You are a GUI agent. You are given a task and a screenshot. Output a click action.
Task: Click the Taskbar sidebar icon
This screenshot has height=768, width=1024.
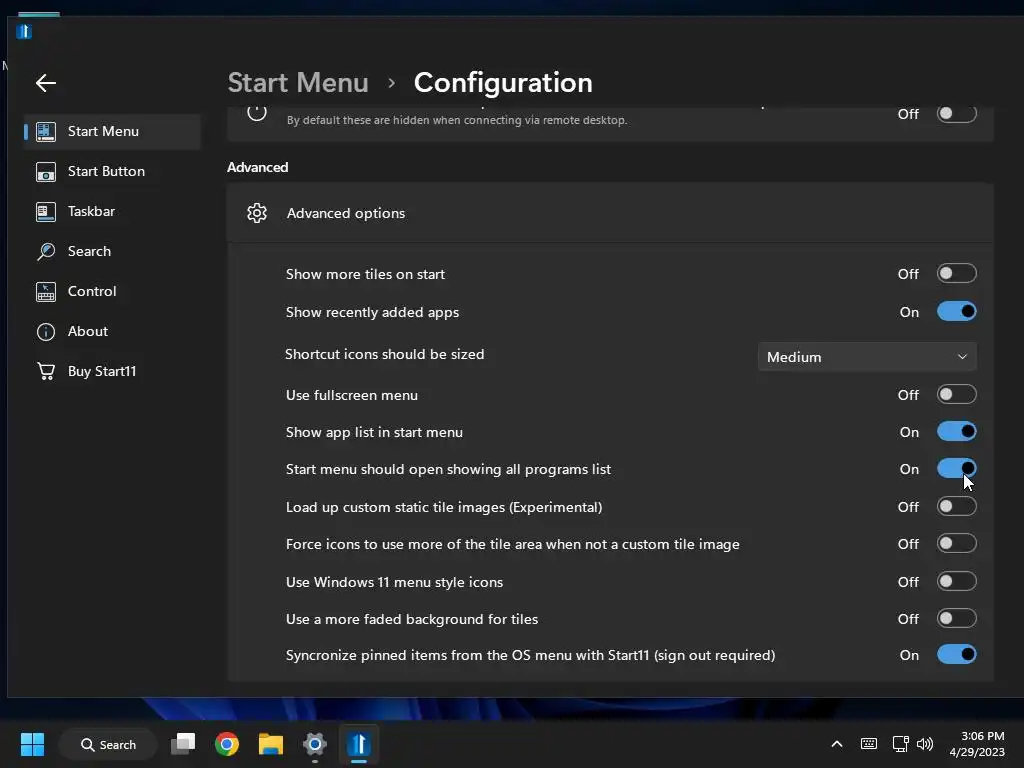(x=46, y=212)
